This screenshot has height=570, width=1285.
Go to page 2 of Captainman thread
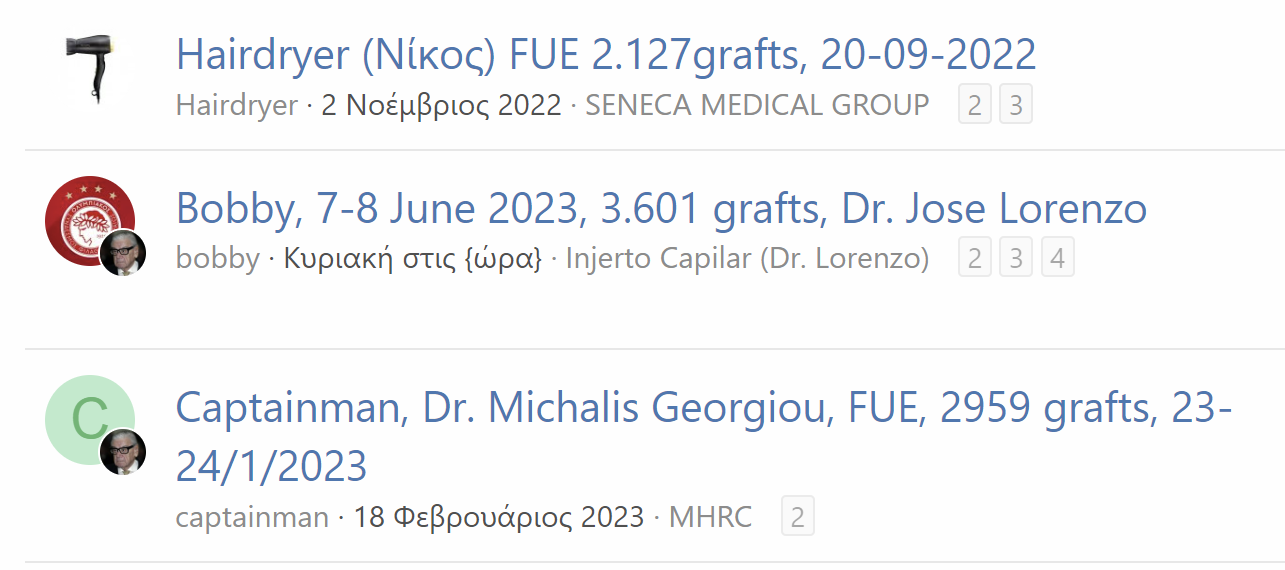pos(797,517)
